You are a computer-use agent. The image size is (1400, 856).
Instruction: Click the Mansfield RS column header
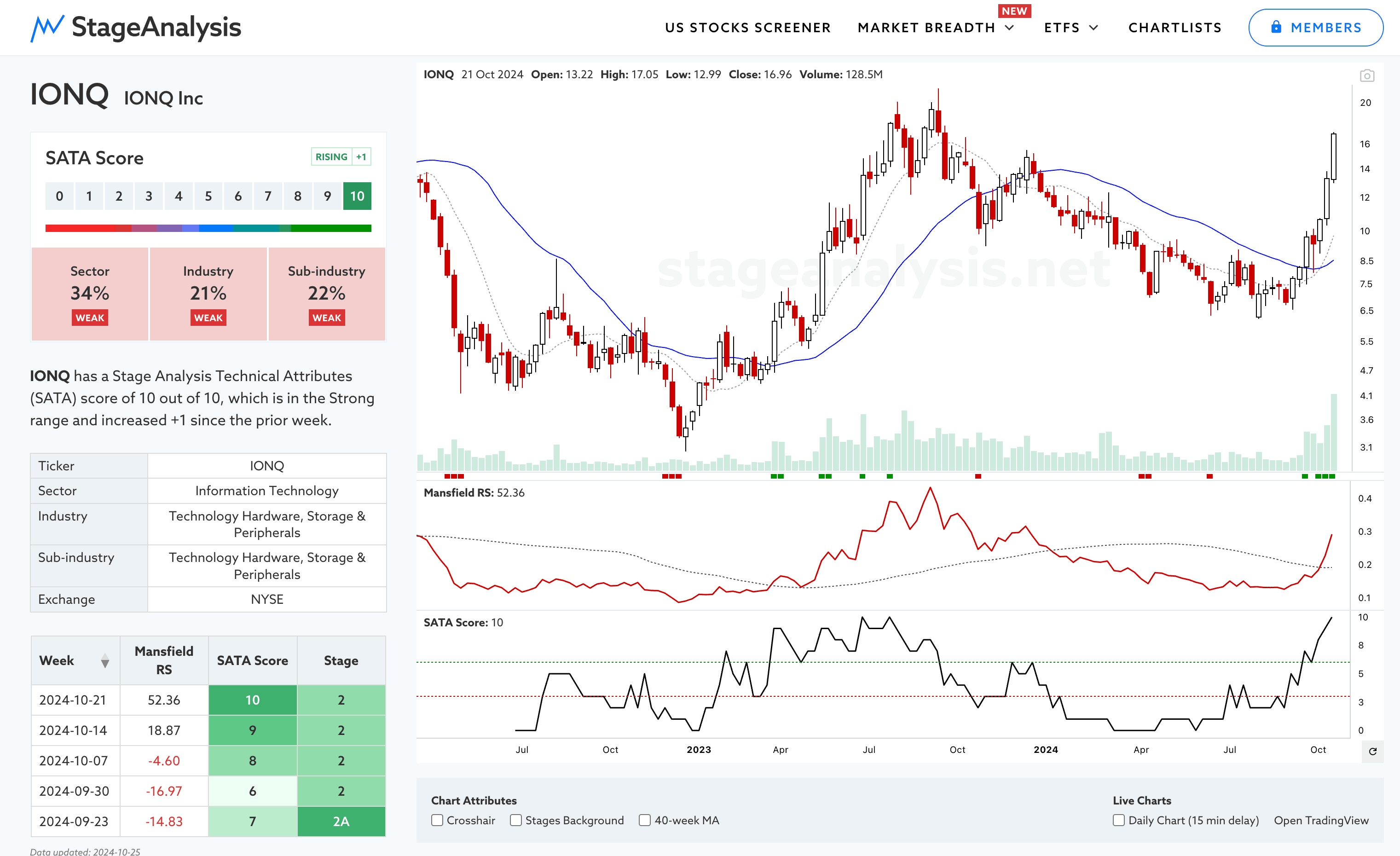point(164,660)
